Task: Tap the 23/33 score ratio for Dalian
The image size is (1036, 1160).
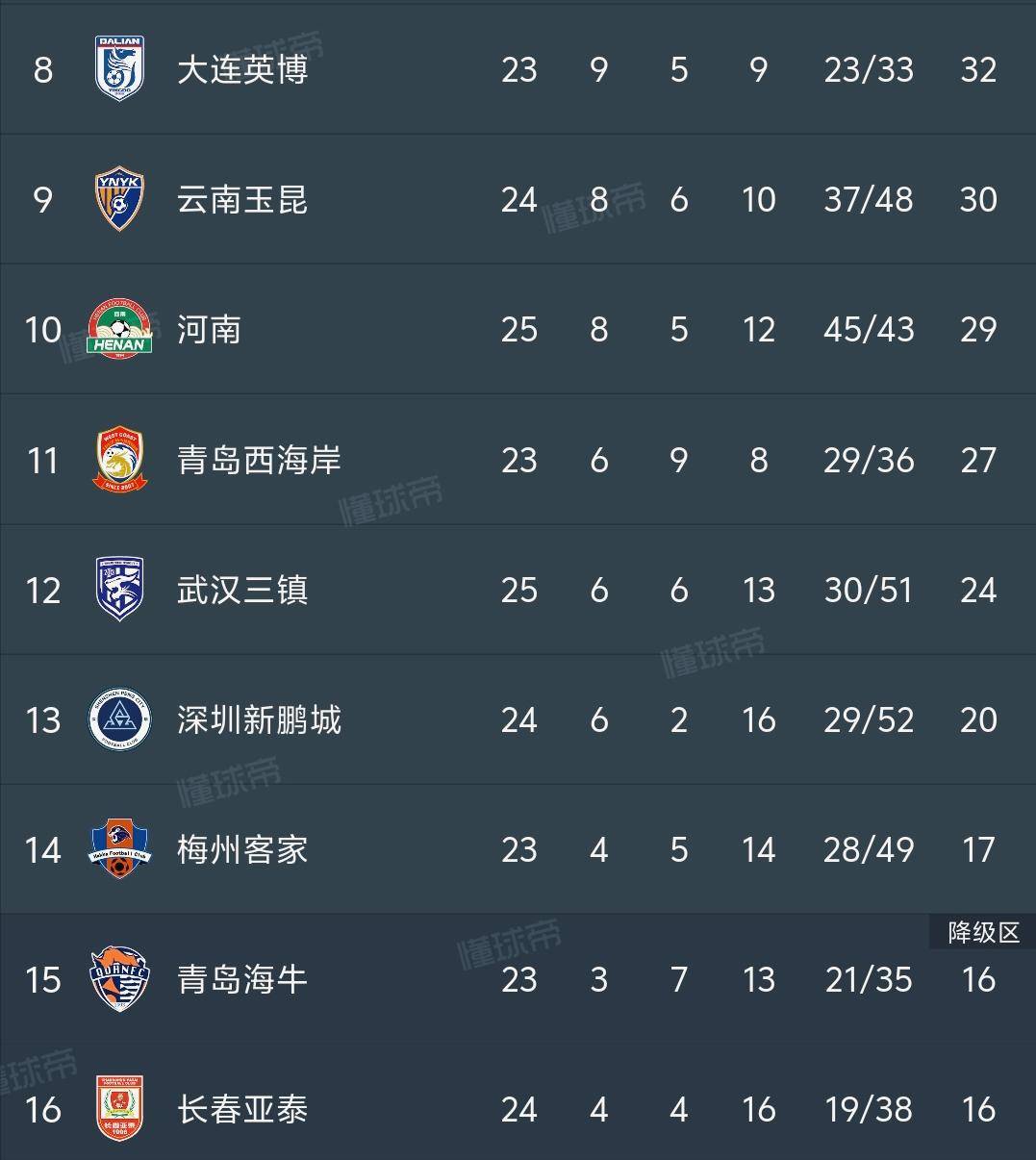Action: click(x=869, y=70)
